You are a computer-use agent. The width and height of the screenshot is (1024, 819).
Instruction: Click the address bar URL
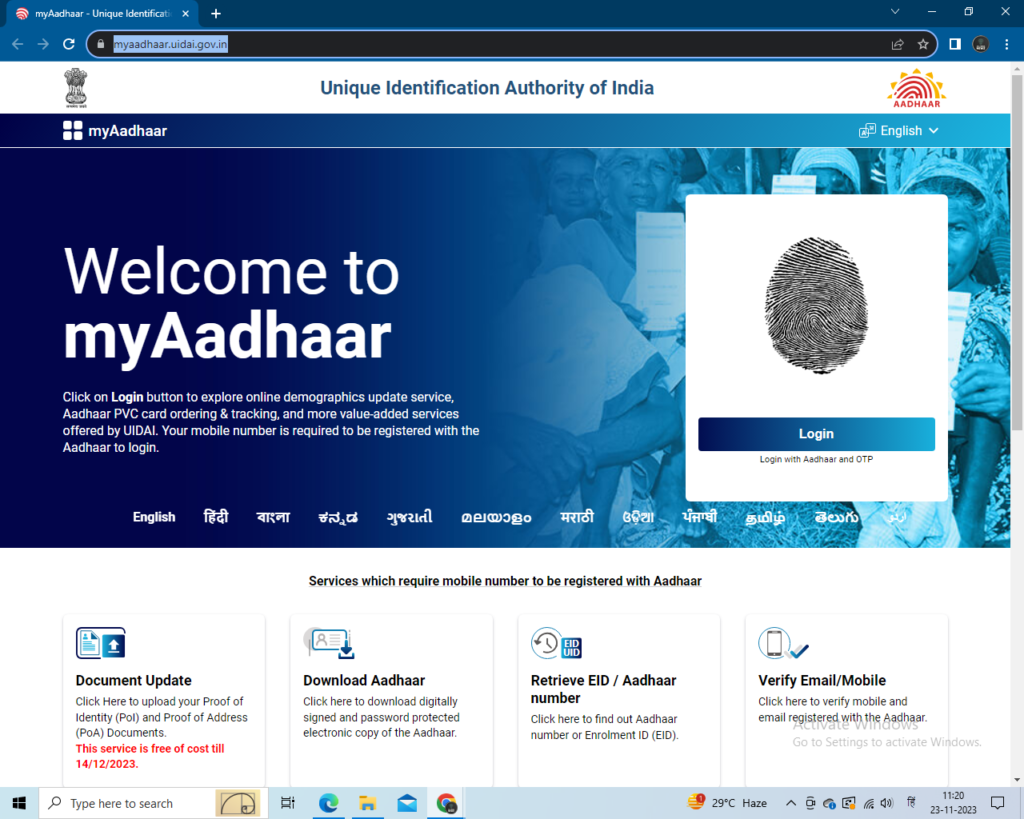coord(170,44)
